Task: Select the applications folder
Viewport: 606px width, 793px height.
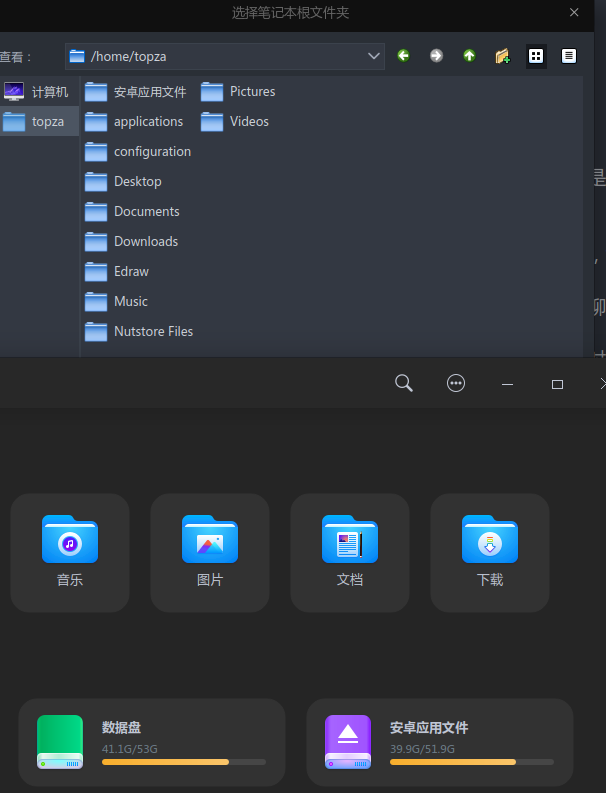Action: pos(134,121)
